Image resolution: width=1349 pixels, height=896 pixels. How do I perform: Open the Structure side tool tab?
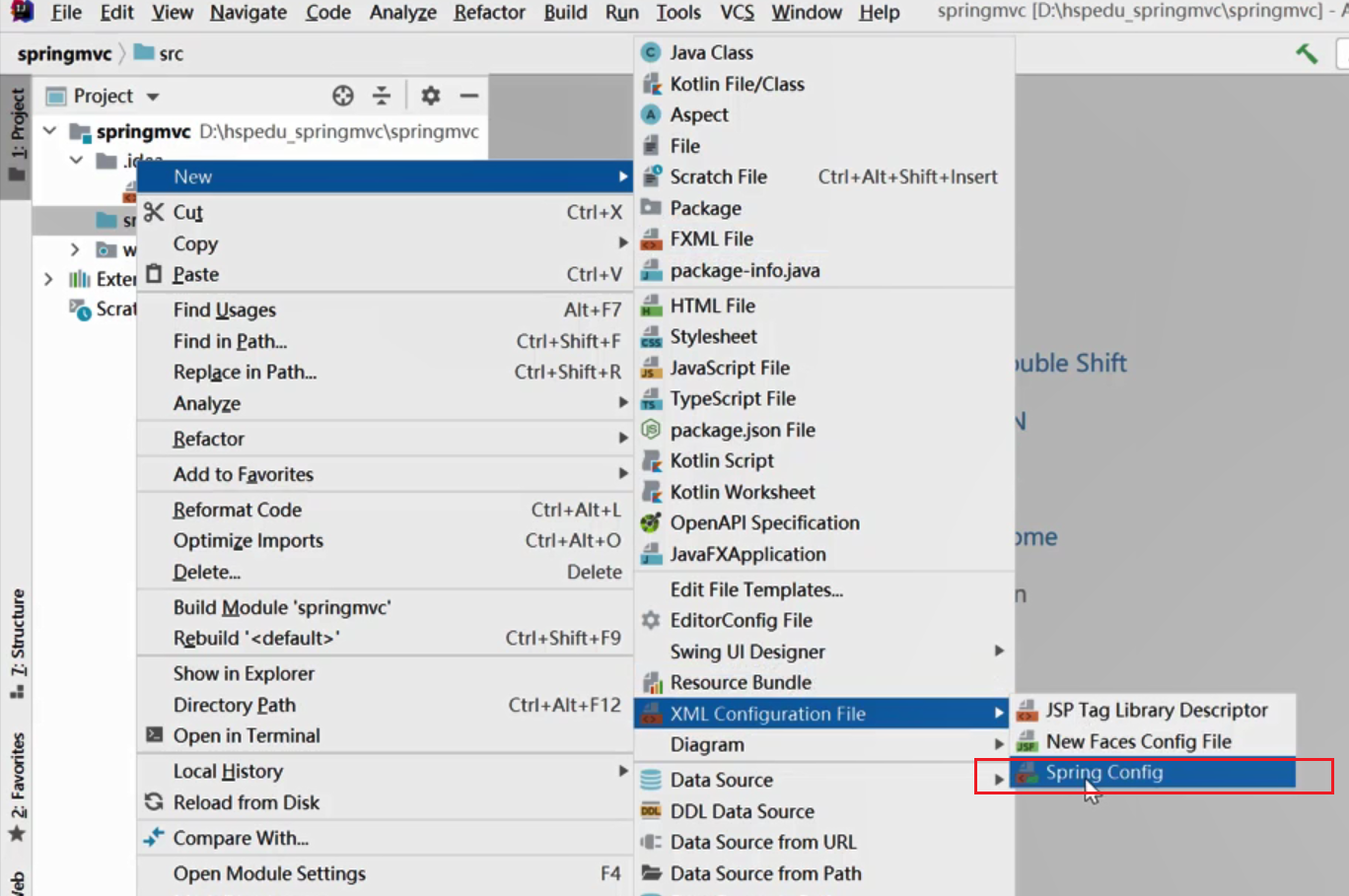[17, 643]
